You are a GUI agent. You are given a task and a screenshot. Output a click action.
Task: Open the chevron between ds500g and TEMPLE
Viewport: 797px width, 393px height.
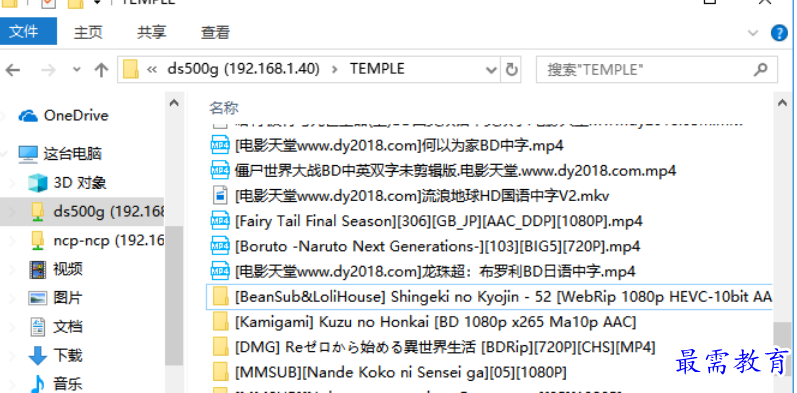(334, 69)
